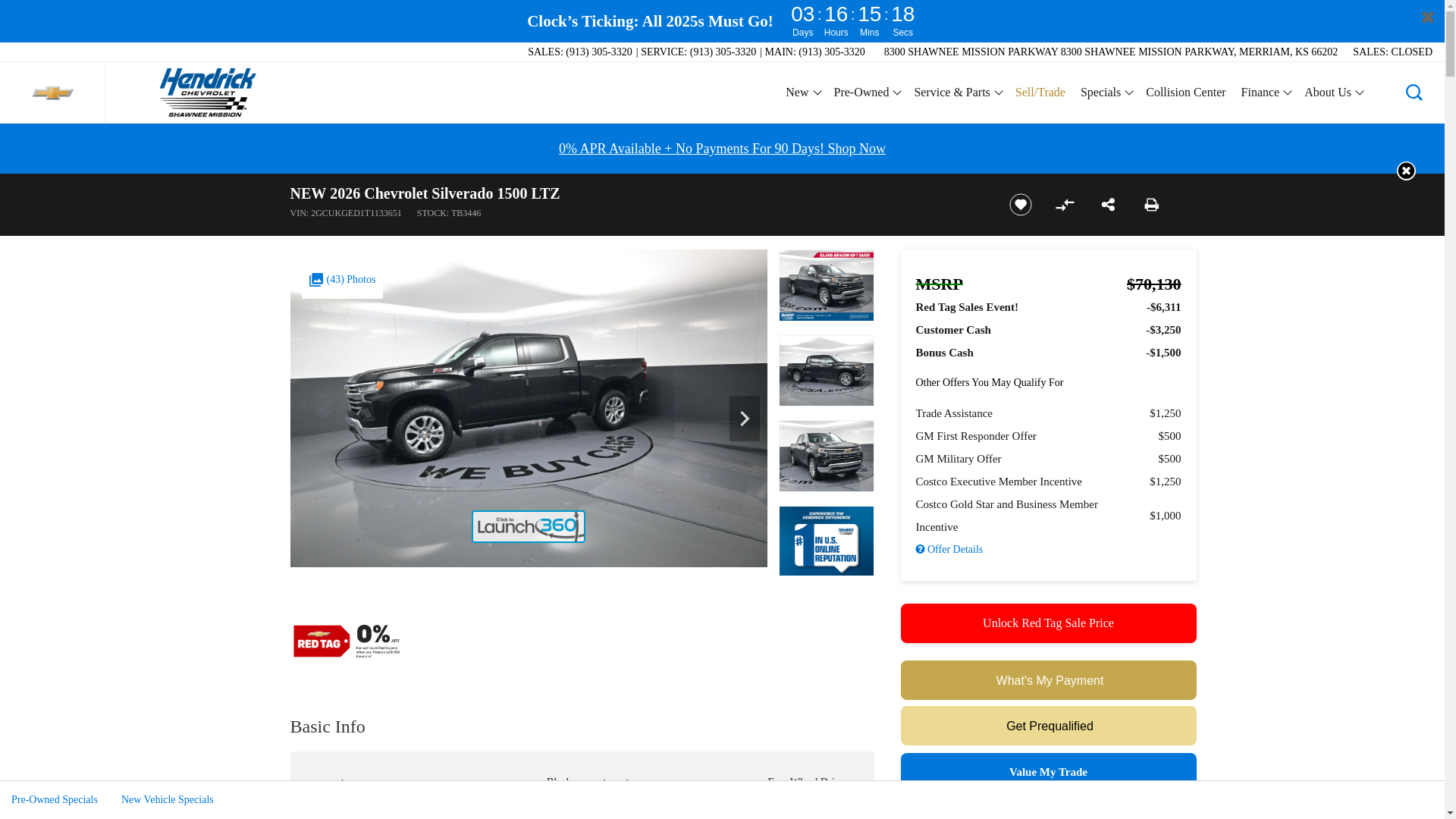Expand the About Us menu
1456x819 pixels.
(1333, 93)
